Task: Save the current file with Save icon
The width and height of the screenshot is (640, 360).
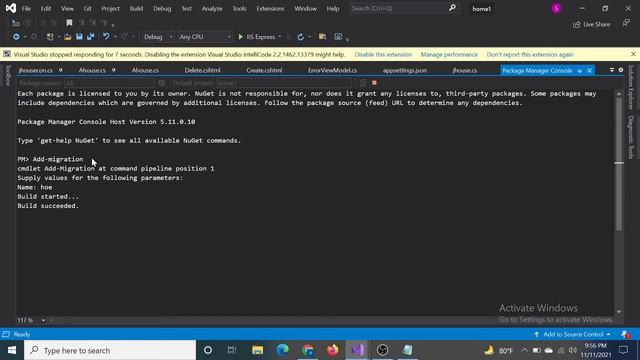Action: click(x=79, y=37)
